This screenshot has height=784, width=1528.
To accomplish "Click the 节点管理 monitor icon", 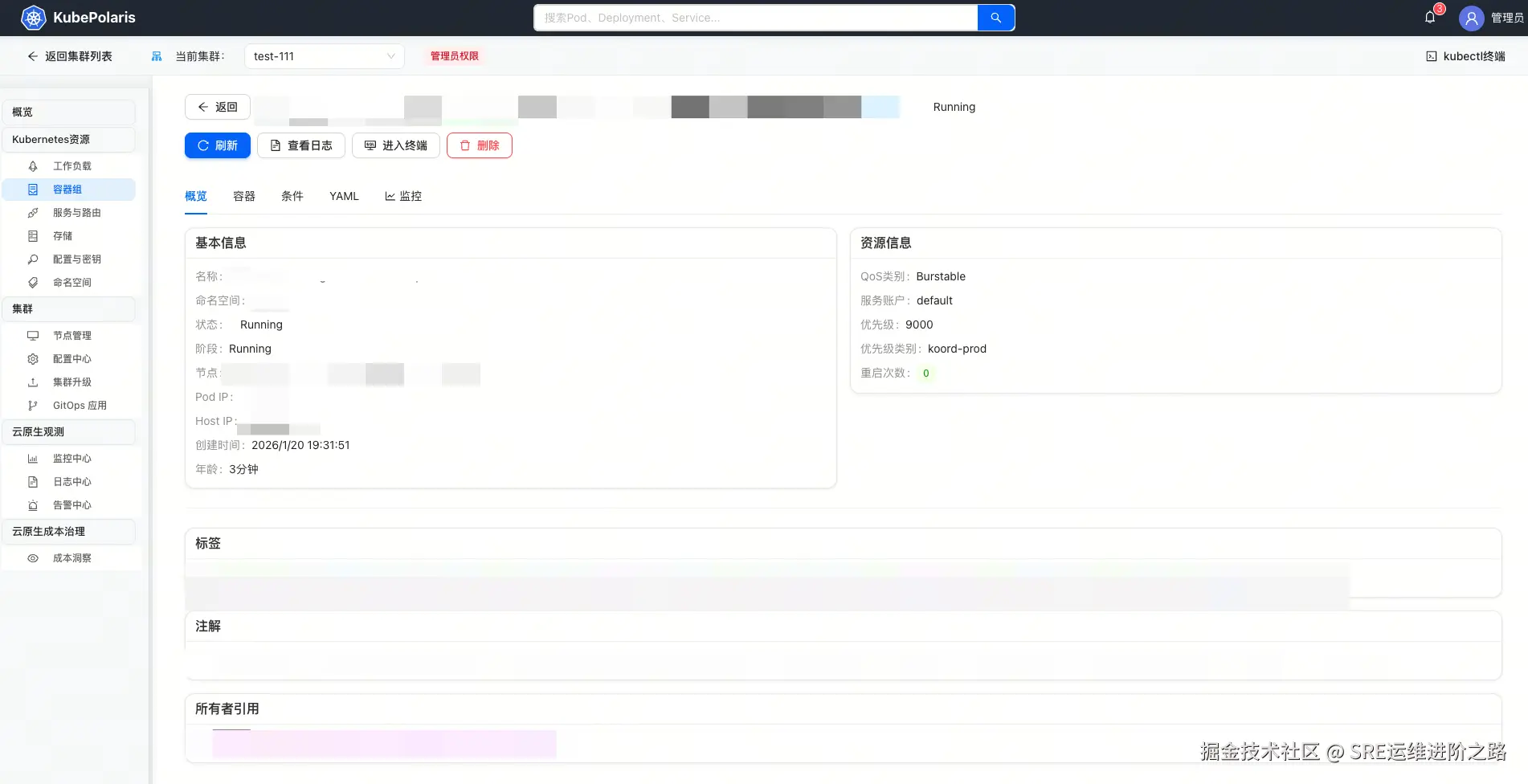I will tap(33, 336).
